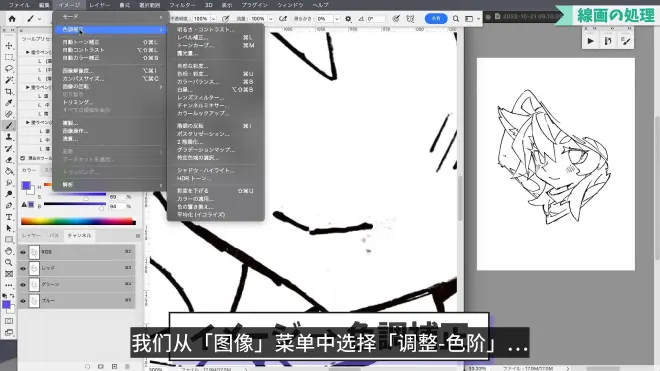This screenshot has height=371, width=660.
Task: Click the rainbow color spectrum bar
Action: pos(78,221)
